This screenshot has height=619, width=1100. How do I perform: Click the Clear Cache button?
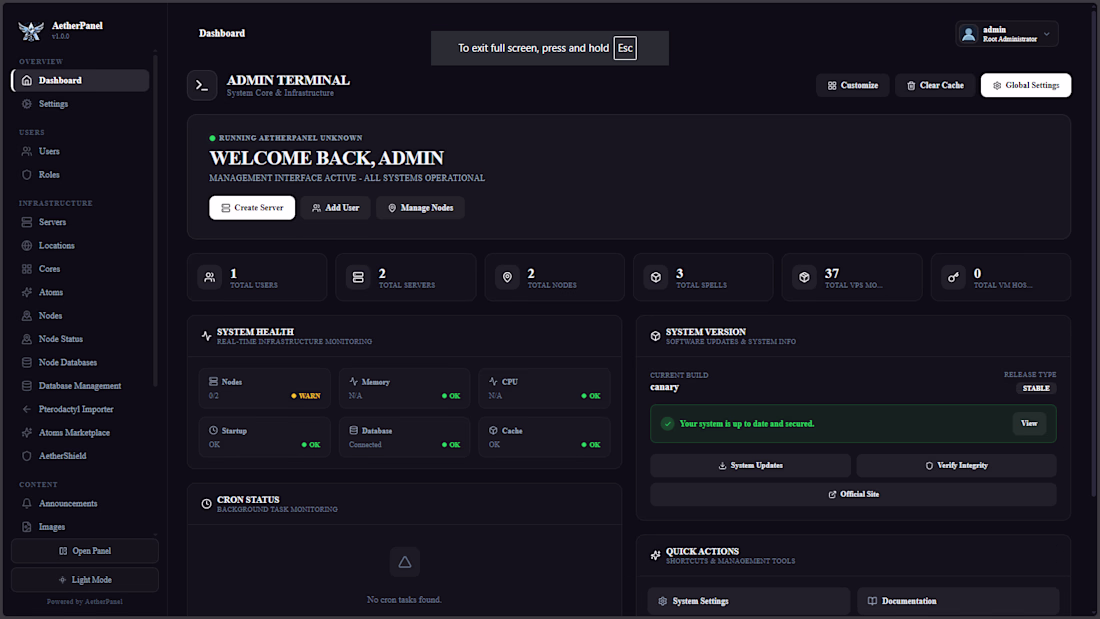[934, 86]
